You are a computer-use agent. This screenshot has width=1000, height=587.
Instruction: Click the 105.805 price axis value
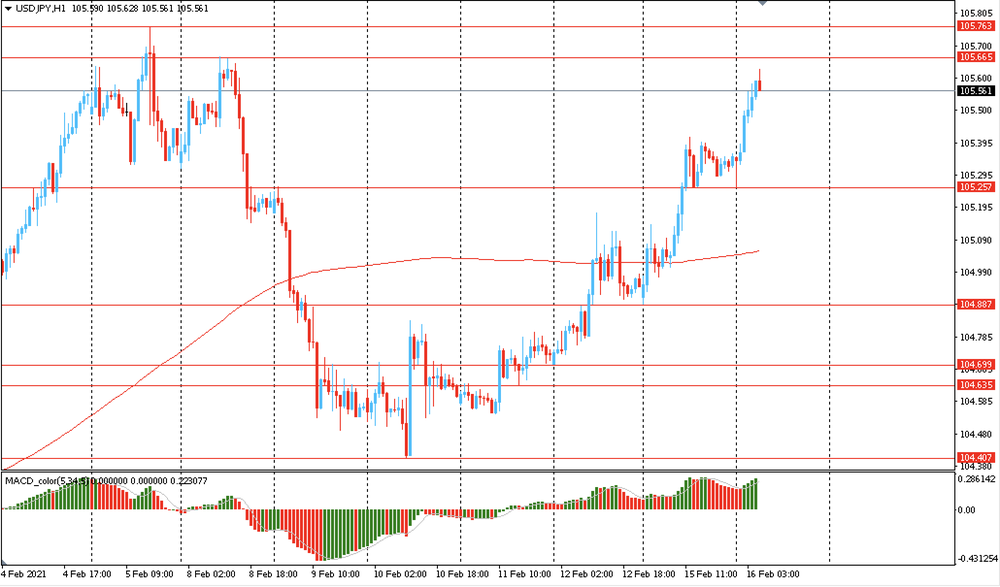pyautogui.click(x=976, y=13)
